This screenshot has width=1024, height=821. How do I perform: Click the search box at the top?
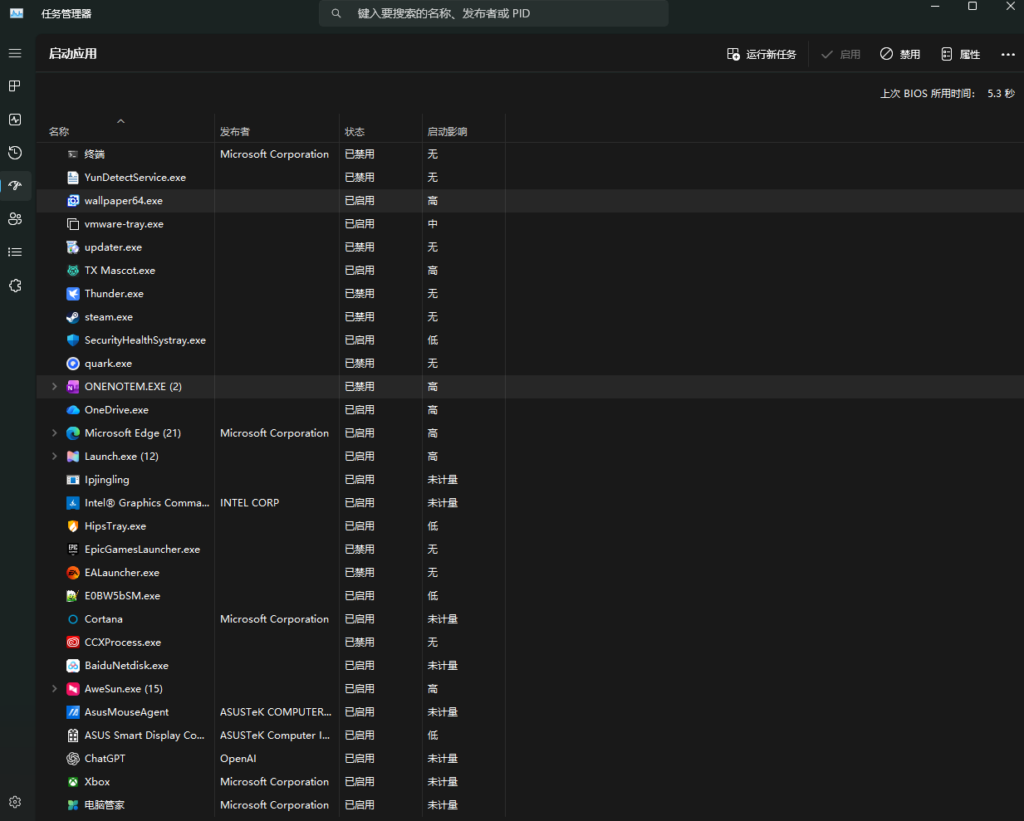coord(493,14)
